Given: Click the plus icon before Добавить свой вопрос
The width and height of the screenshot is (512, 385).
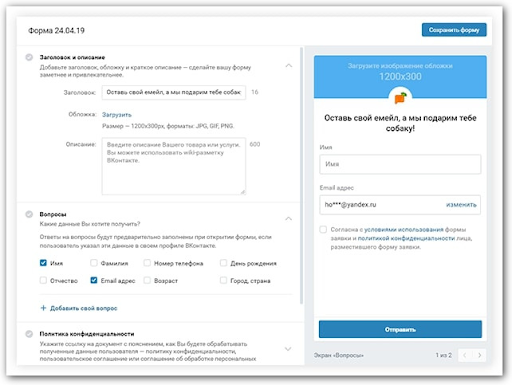Looking at the screenshot, I should tap(43, 308).
